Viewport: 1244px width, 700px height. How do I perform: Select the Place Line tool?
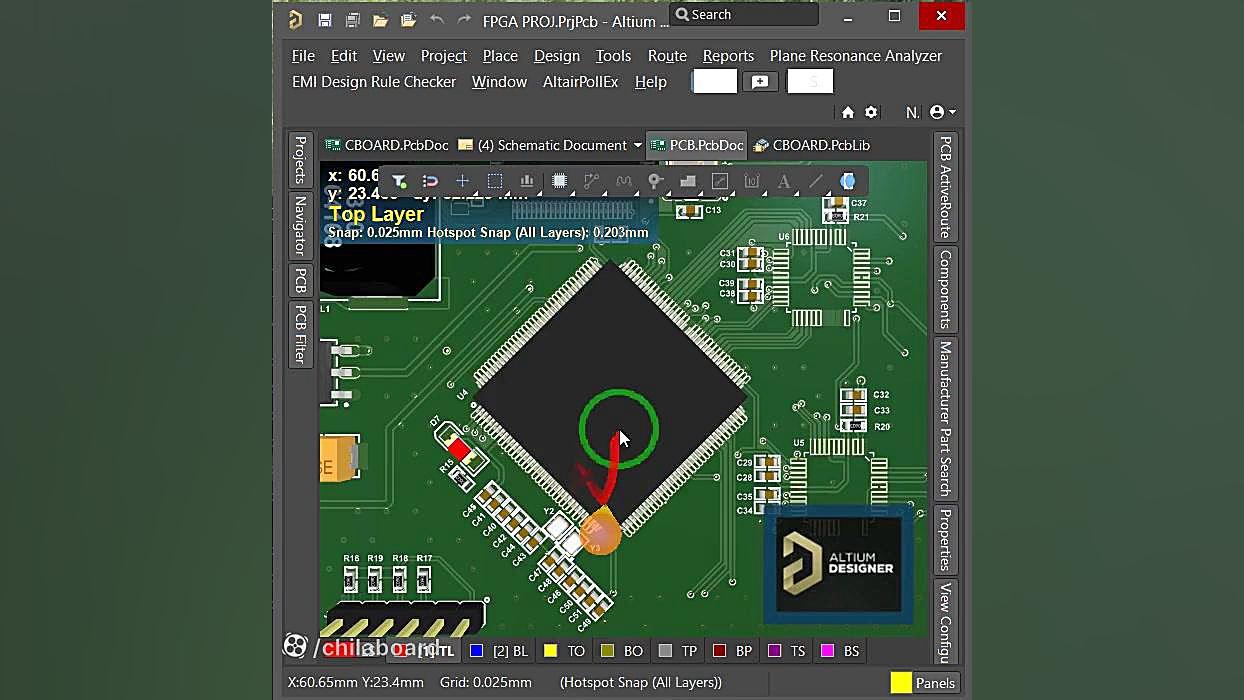pyautogui.click(x=816, y=181)
